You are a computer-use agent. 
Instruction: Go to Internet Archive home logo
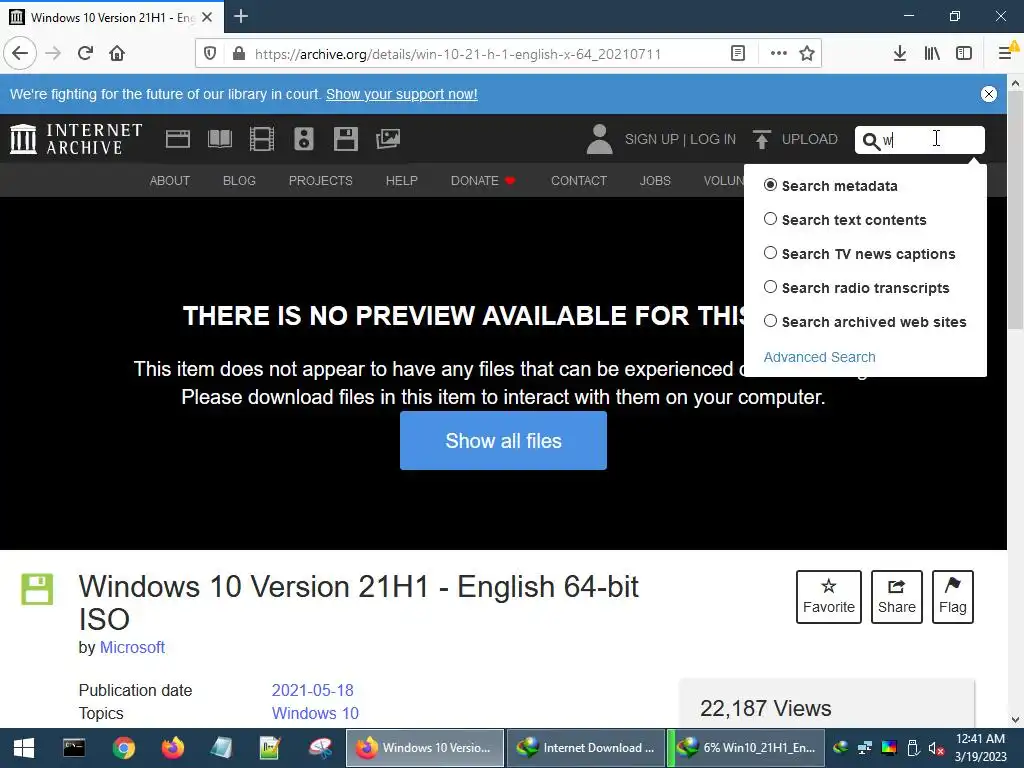coord(76,139)
